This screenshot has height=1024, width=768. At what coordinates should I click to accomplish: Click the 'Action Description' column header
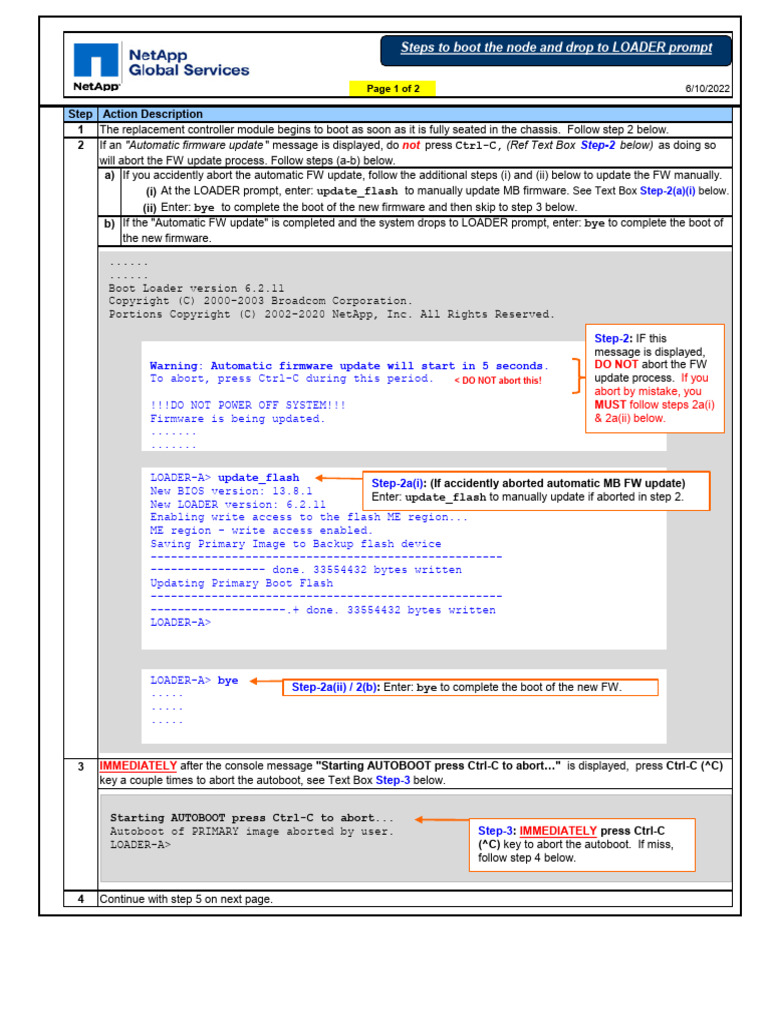[153, 114]
